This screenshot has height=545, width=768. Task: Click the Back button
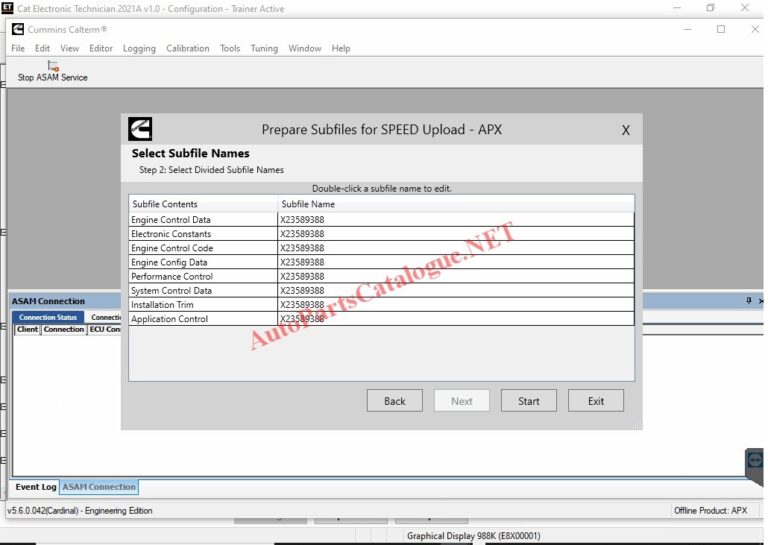coord(394,401)
